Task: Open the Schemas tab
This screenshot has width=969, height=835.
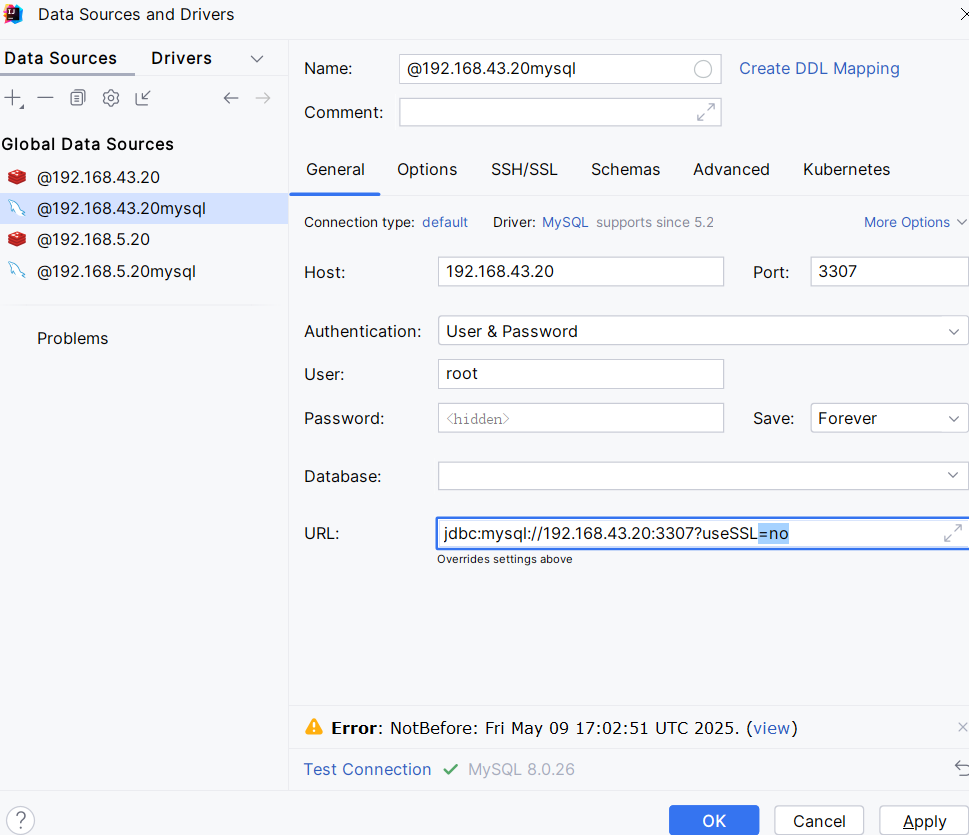Action: 625,169
